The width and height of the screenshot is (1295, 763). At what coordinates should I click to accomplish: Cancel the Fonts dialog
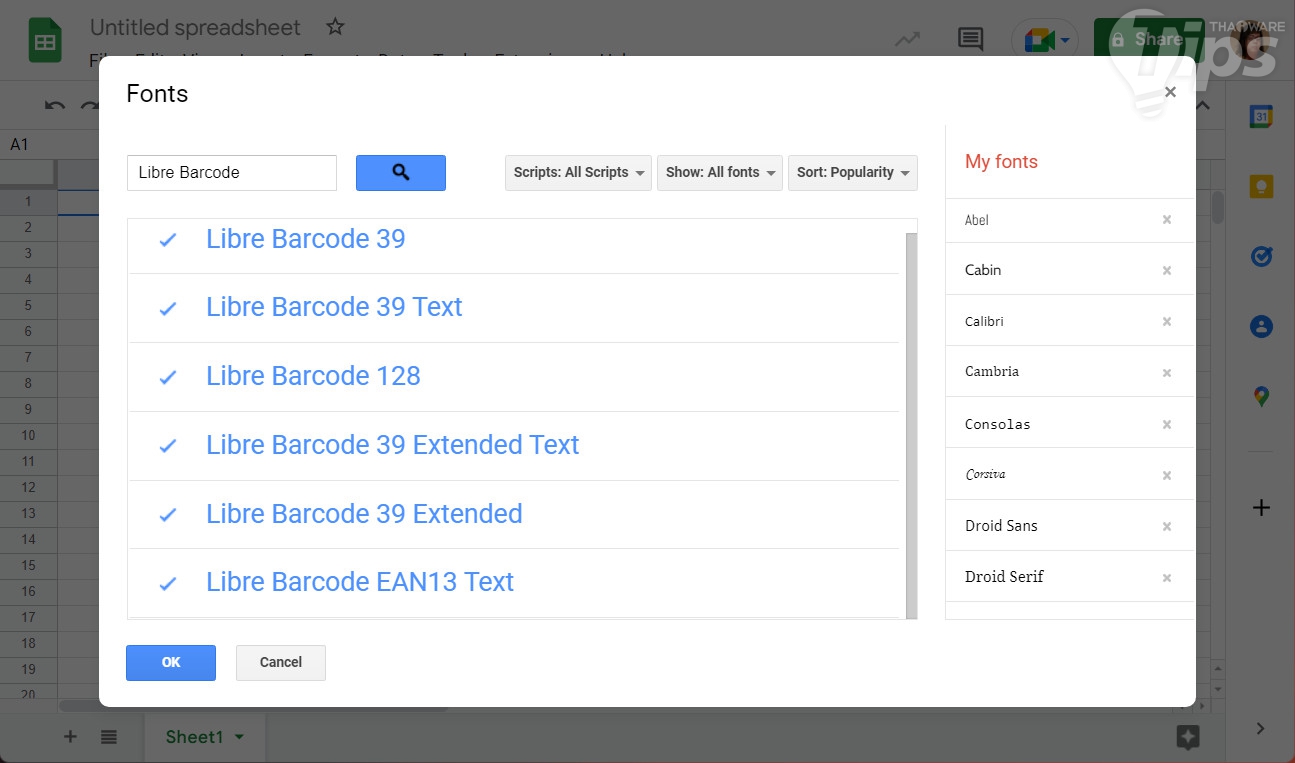point(280,662)
